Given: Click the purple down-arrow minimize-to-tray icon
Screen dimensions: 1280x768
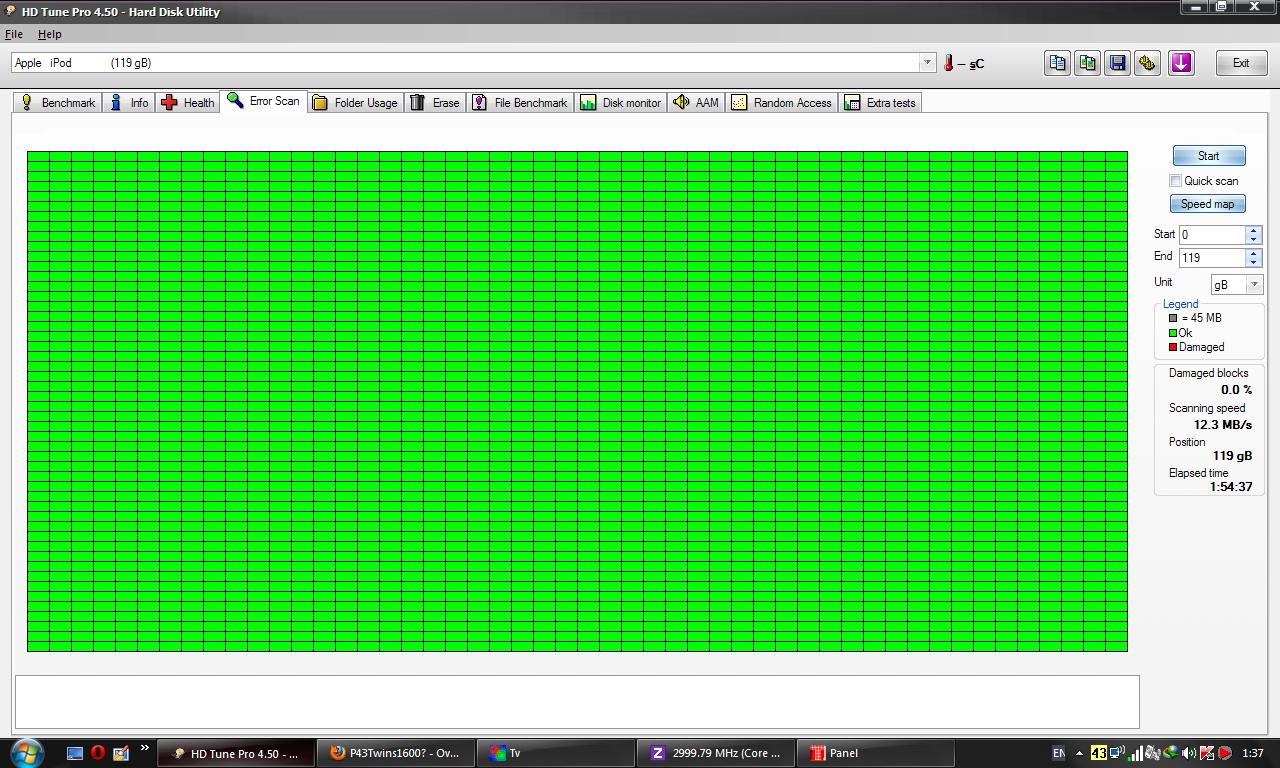Looking at the screenshot, I should [1181, 63].
